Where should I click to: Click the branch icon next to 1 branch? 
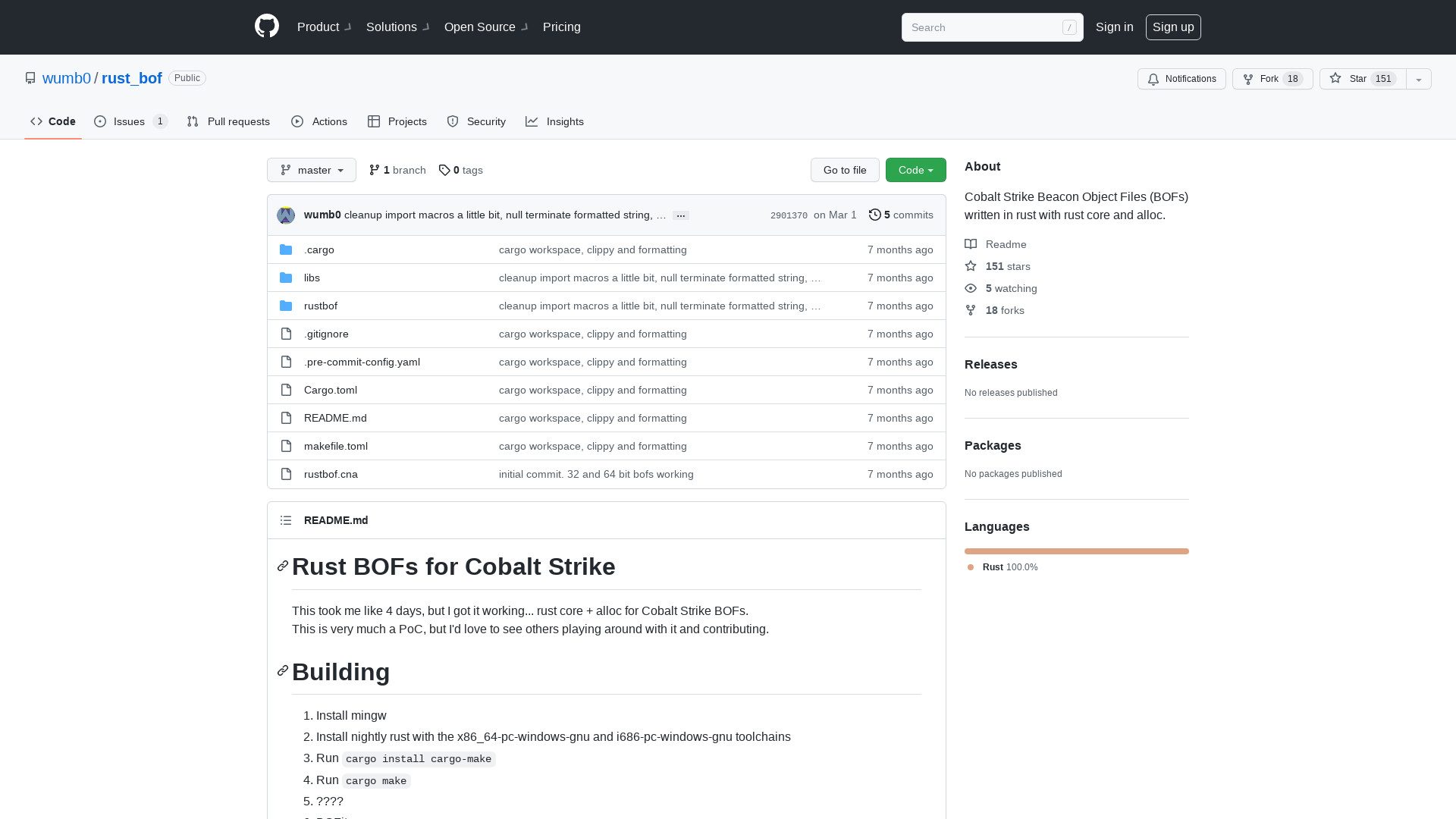[375, 170]
